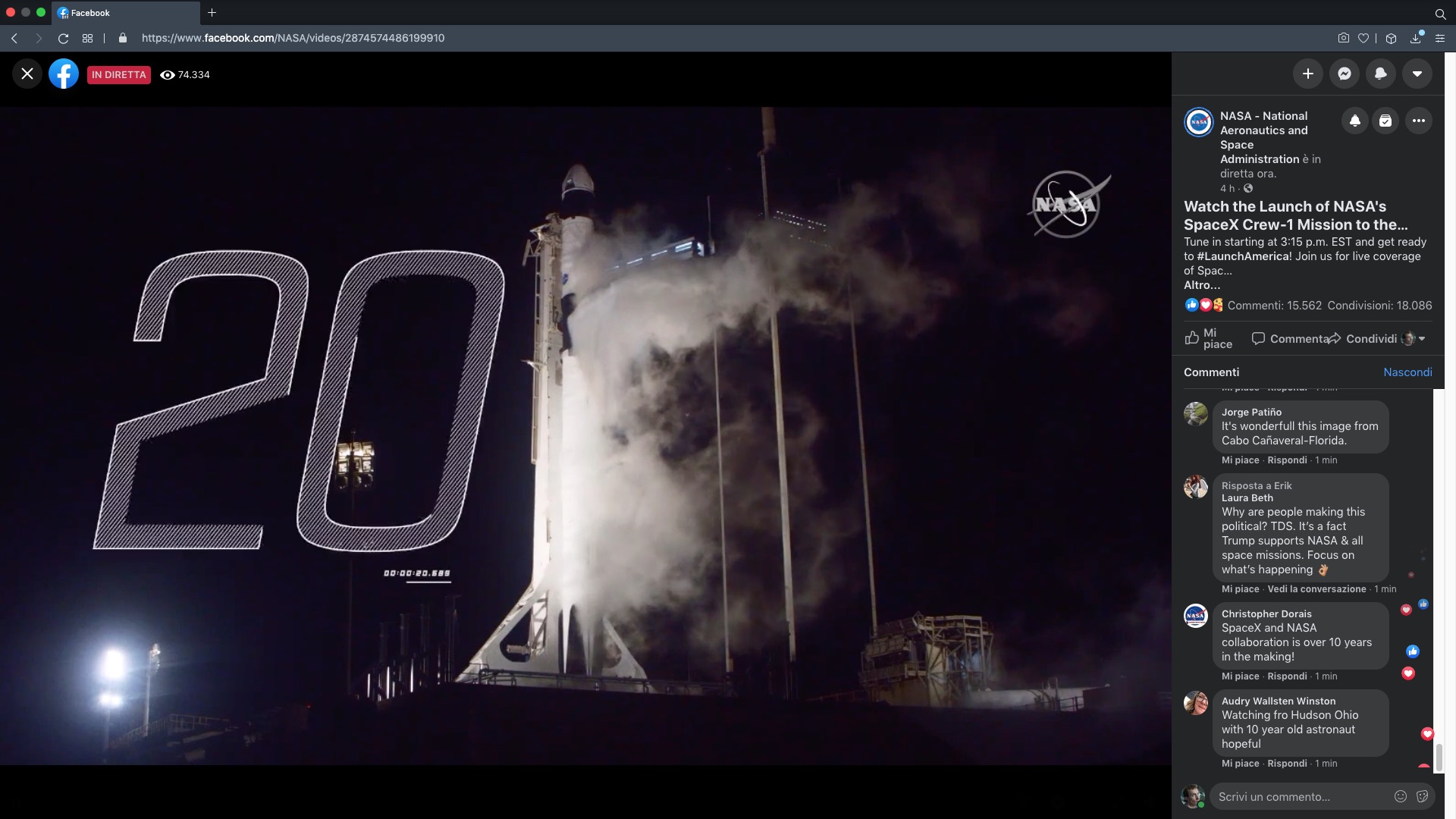Image resolution: width=1456 pixels, height=819 pixels.
Task: Change commenting identity via avatar dropdown
Action: 1414,338
